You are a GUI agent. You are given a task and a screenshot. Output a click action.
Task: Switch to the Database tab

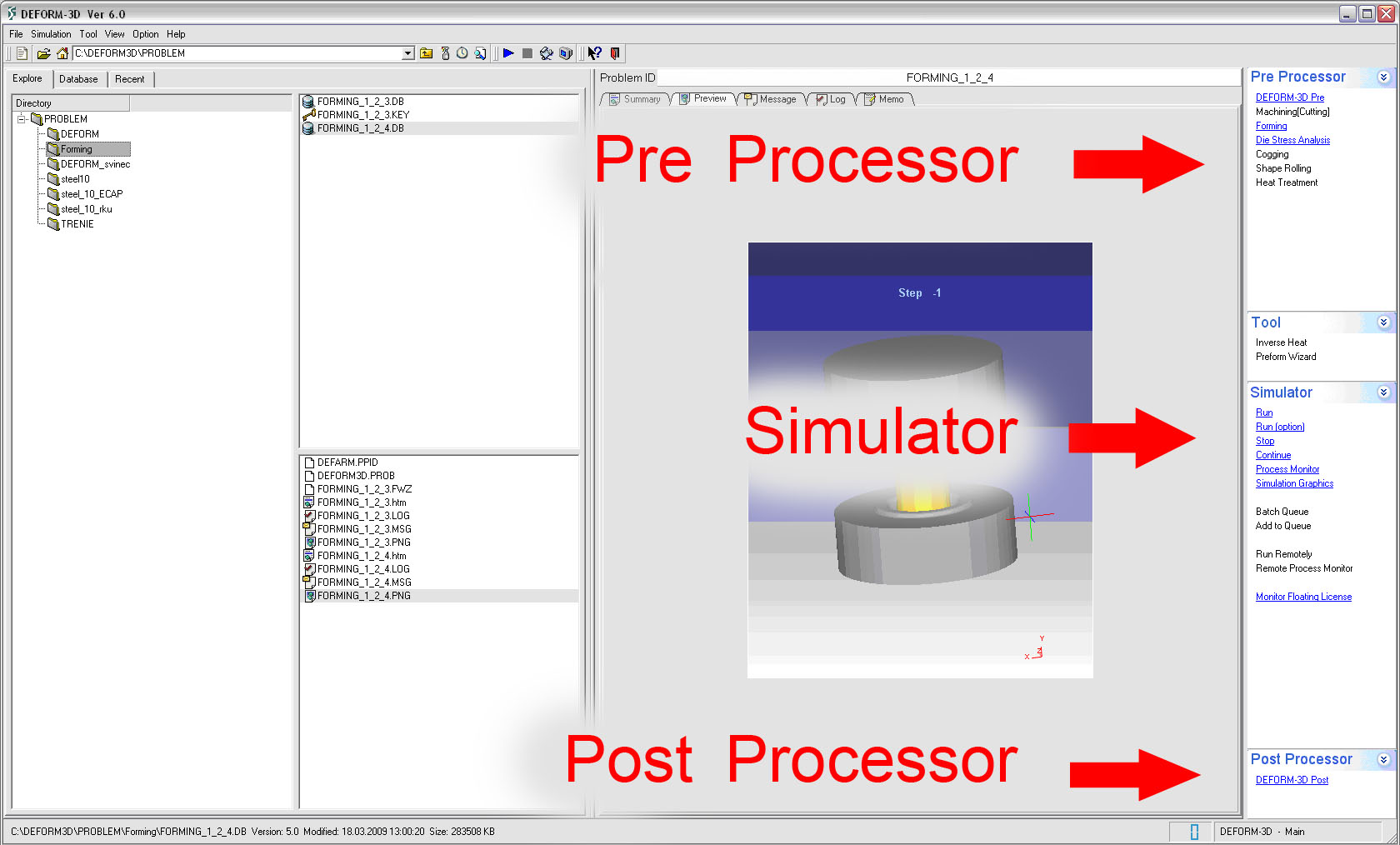click(78, 79)
